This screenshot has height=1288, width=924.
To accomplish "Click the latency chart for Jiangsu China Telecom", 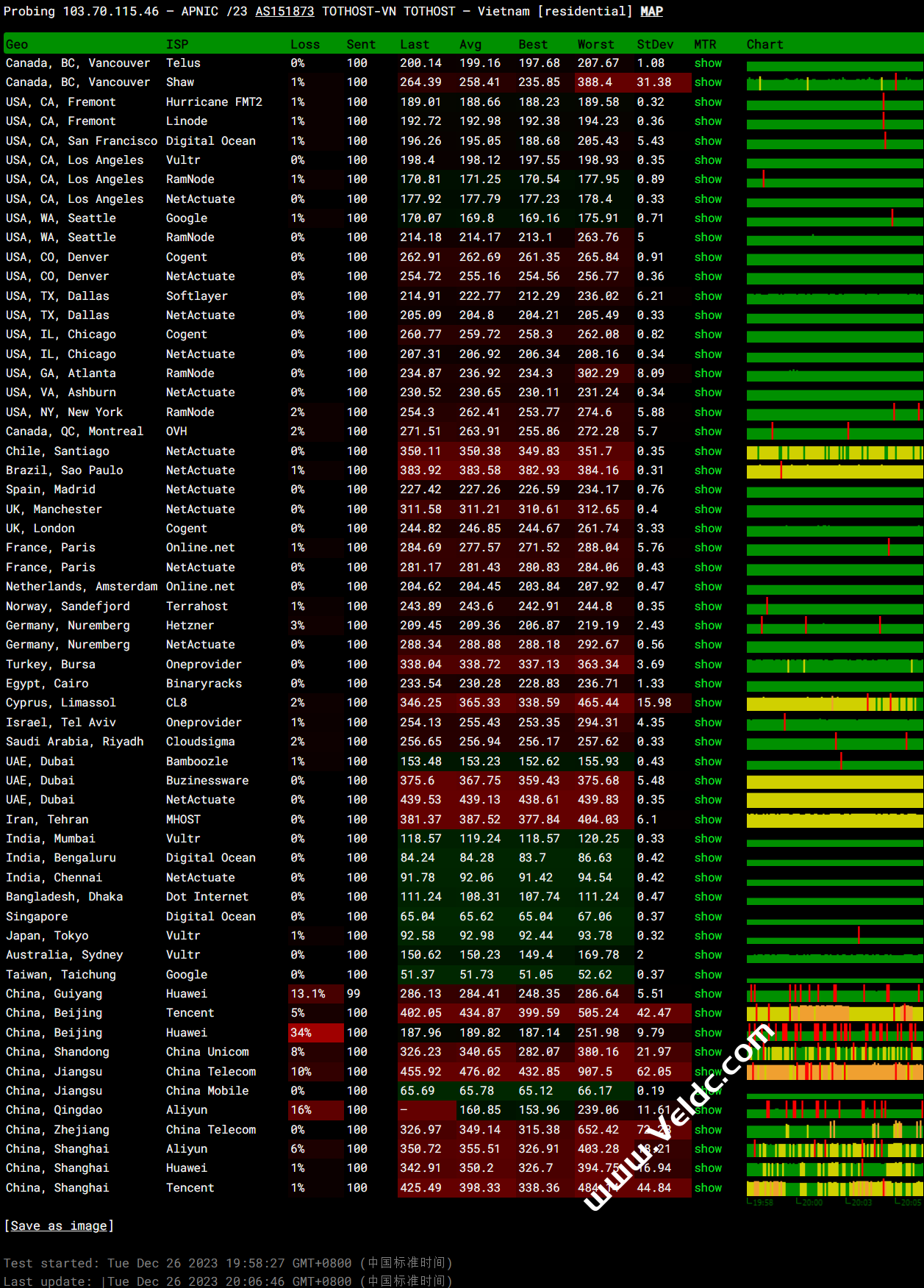I will coord(834,1072).
